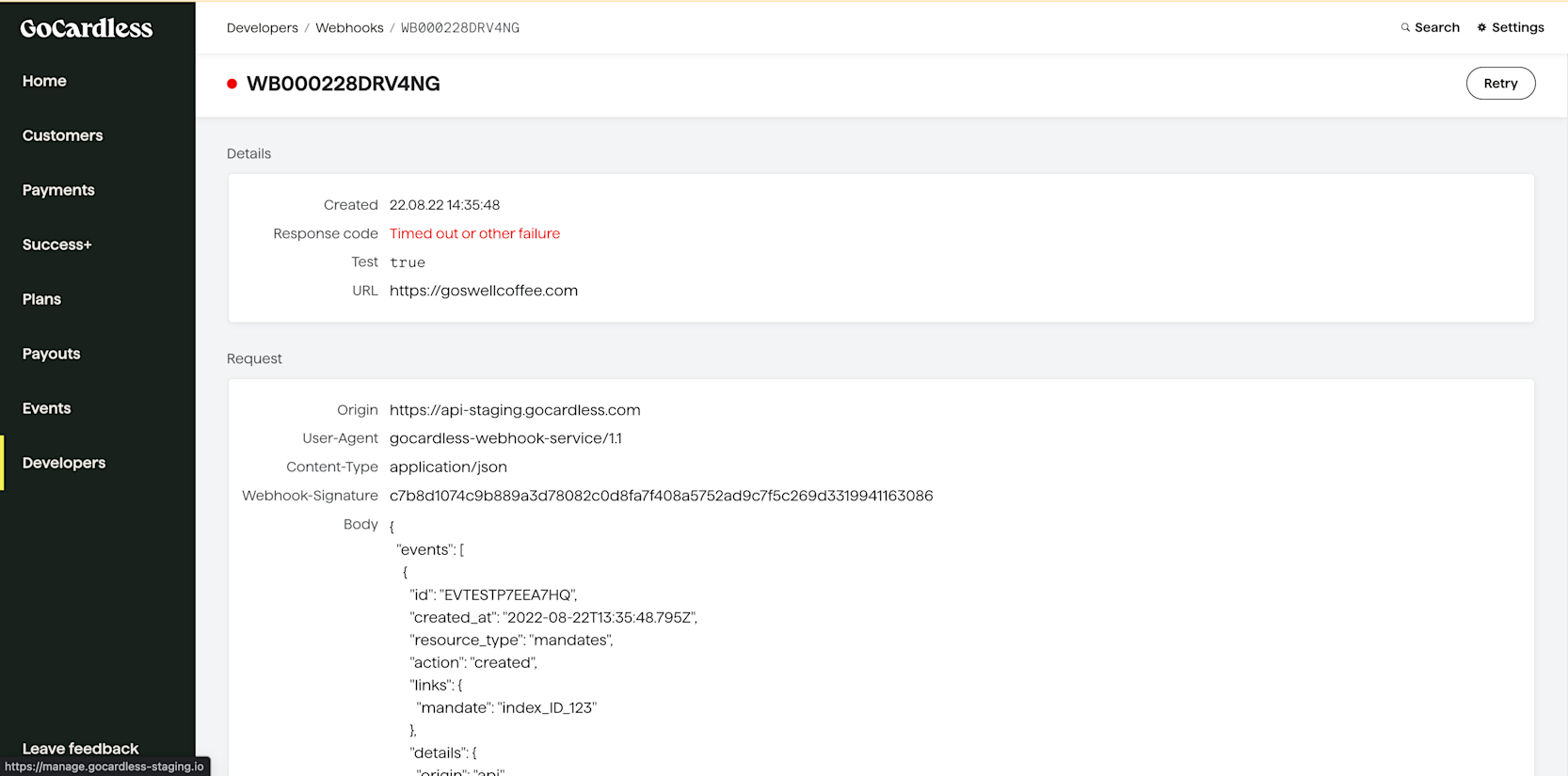Image resolution: width=1568 pixels, height=776 pixels.
Task: Navigate to Plans
Action: click(41, 299)
